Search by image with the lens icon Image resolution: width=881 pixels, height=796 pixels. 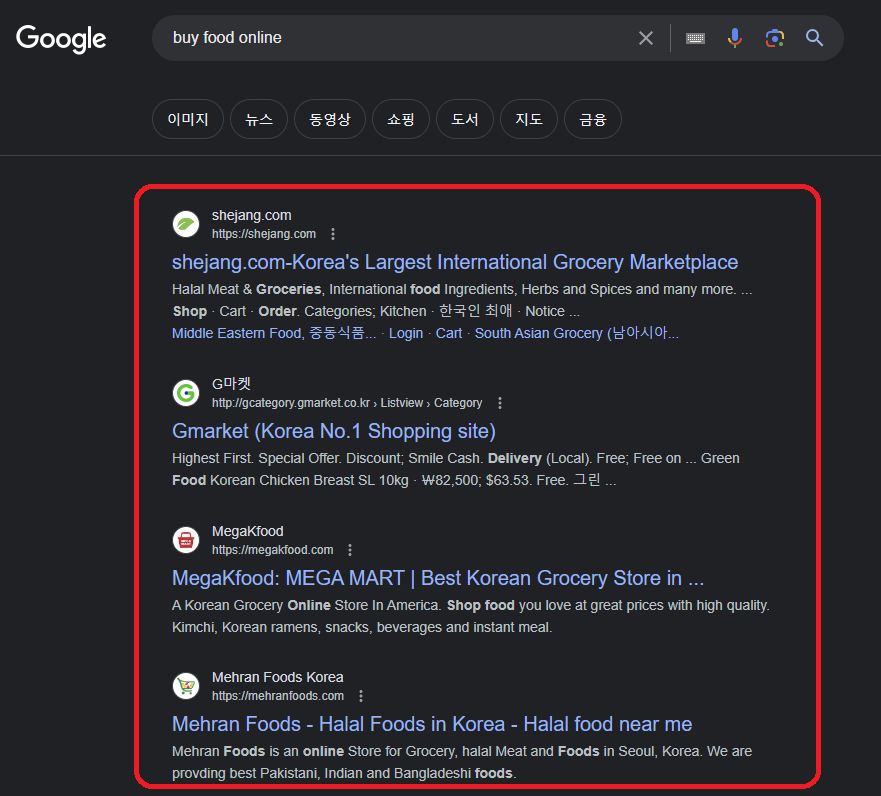[774, 38]
